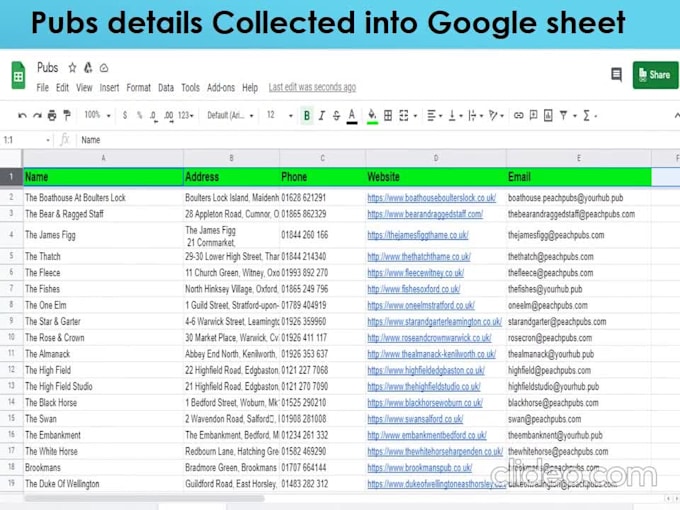Click the horizontal scrollbar below the sheet

(143, 498)
